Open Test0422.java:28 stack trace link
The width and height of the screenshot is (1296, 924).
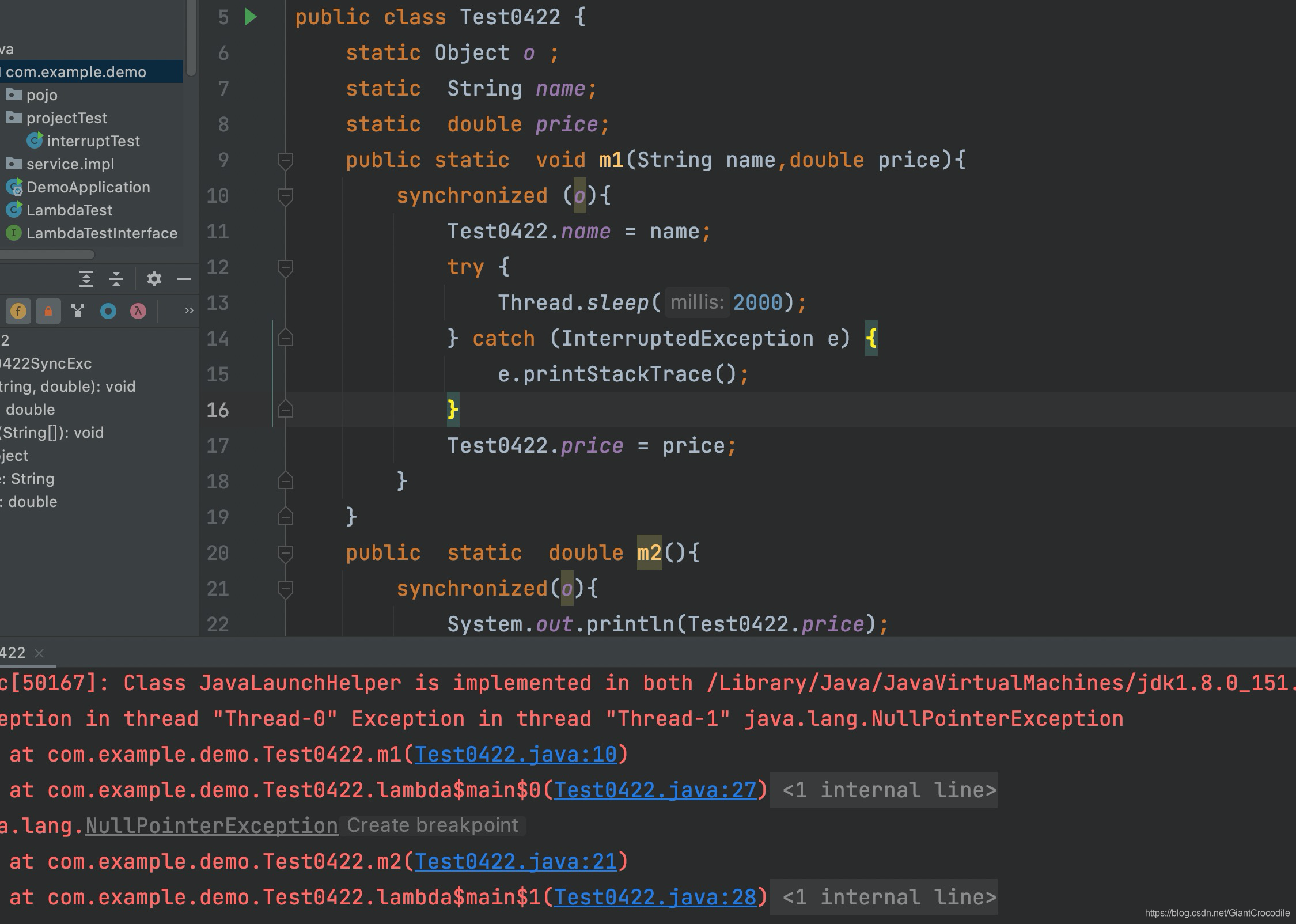pyautogui.click(x=655, y=898)
